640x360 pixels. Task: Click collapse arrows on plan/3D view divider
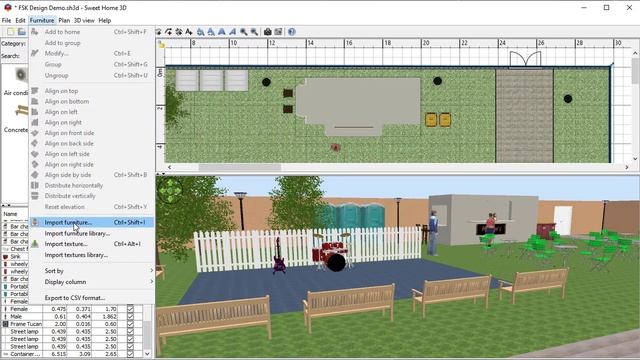pos(161,173)
